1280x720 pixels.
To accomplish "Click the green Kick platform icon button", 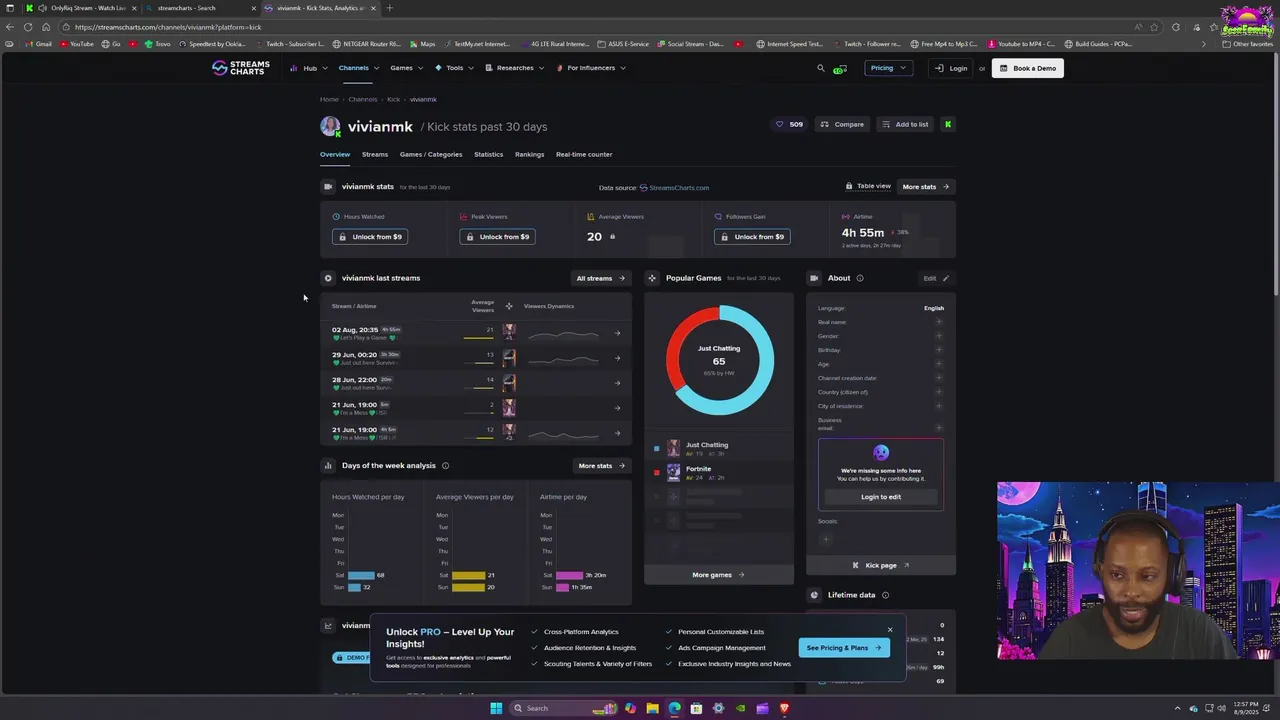I will point(948,124).
